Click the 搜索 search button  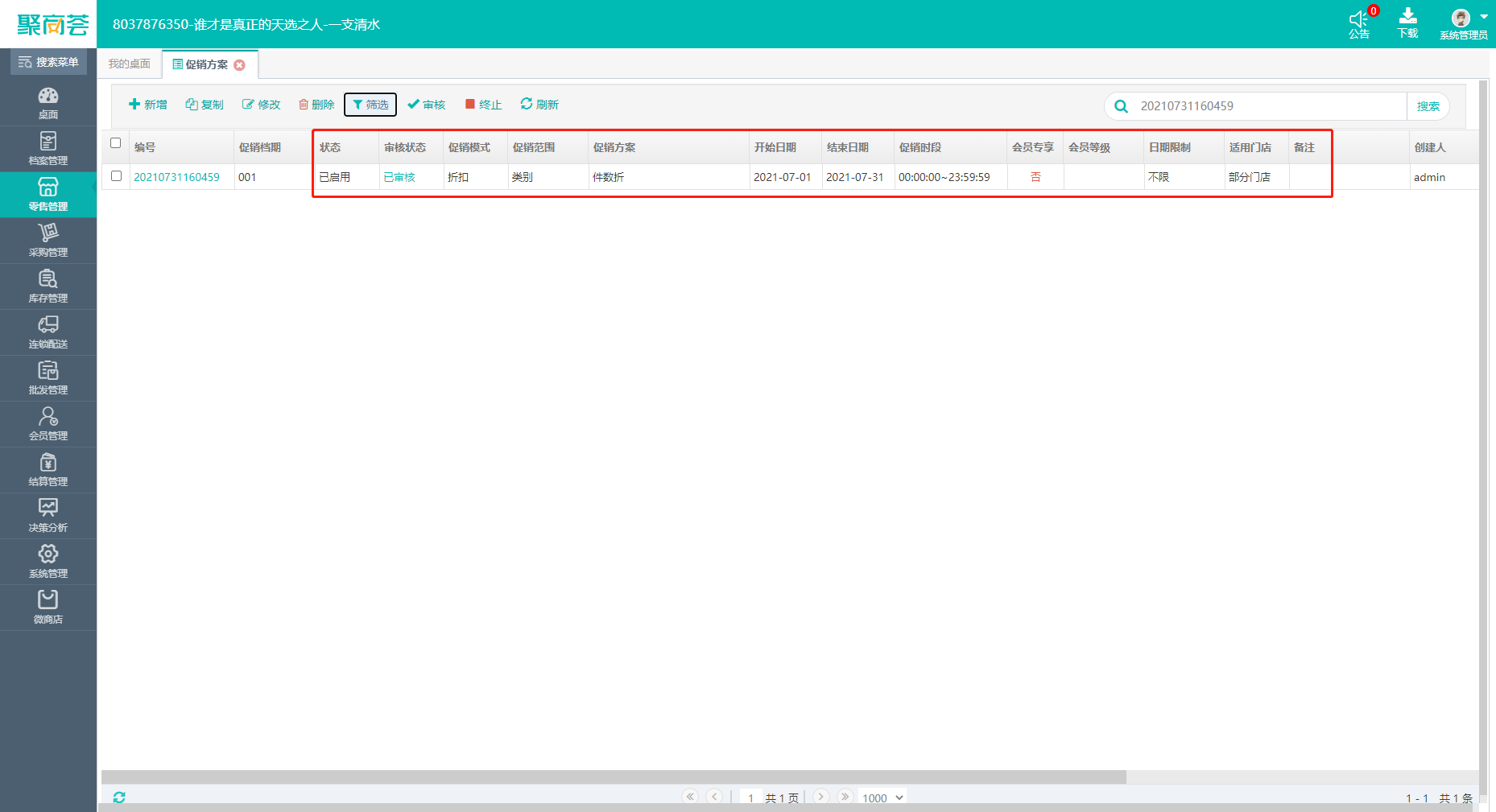[x=1428, y=106]
